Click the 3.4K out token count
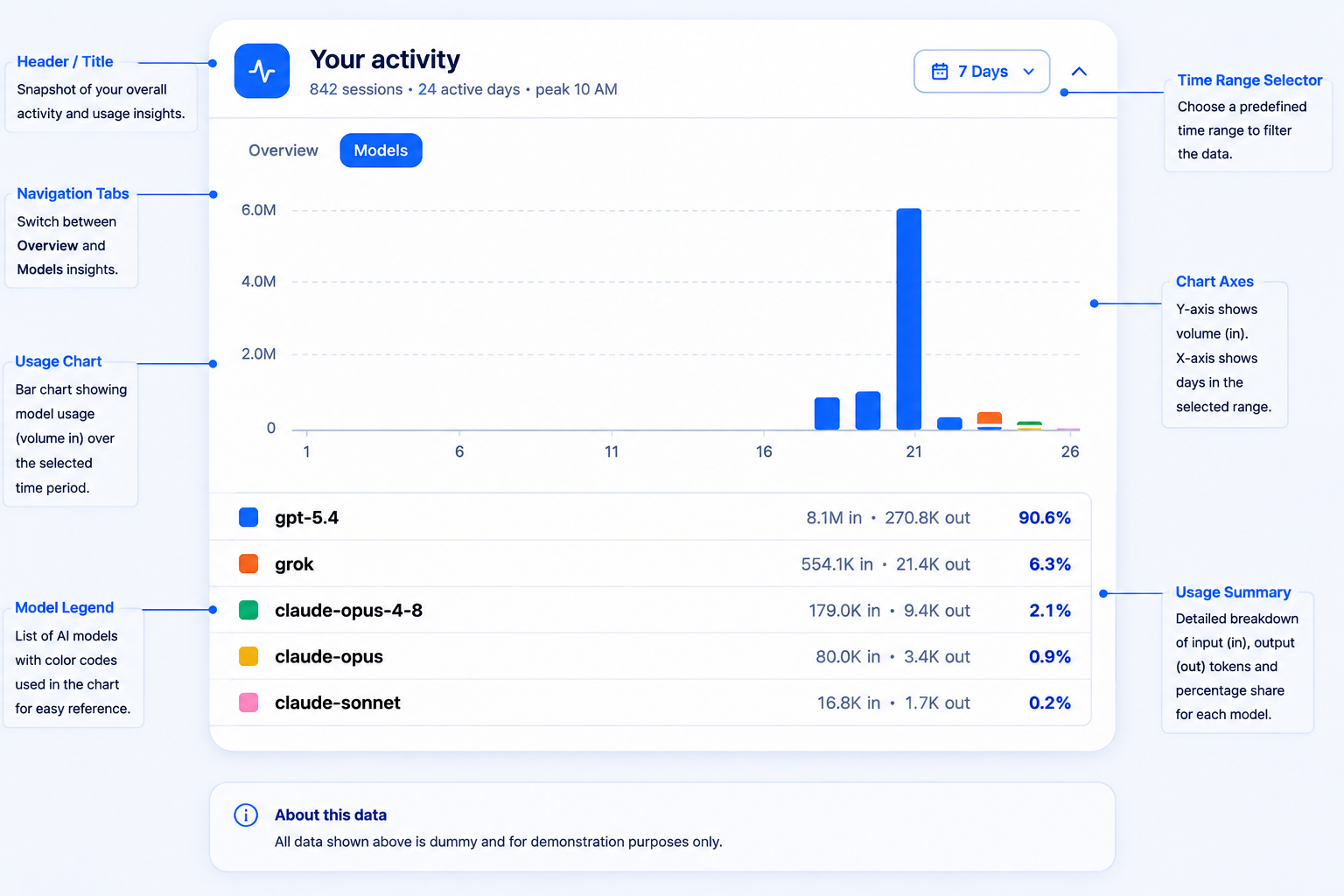 click(937, 657)
